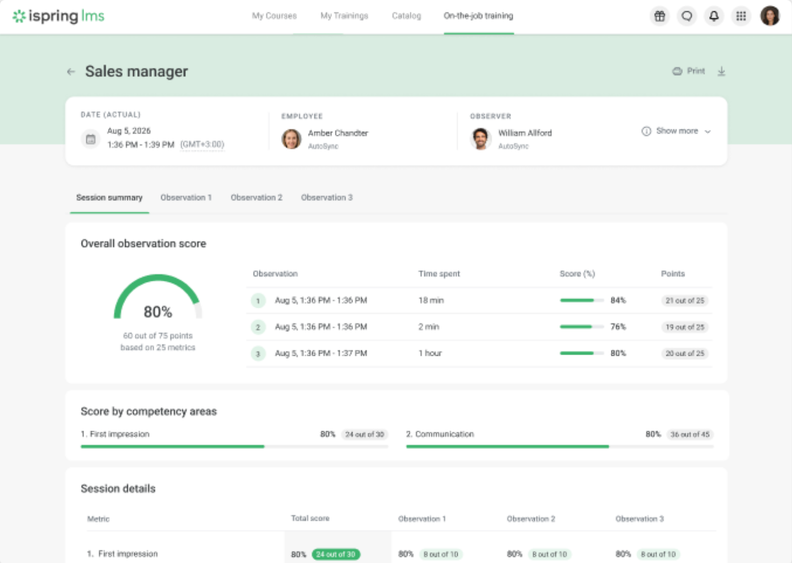Click the '18 min' time spent value
792x563 pixels.
431,300
